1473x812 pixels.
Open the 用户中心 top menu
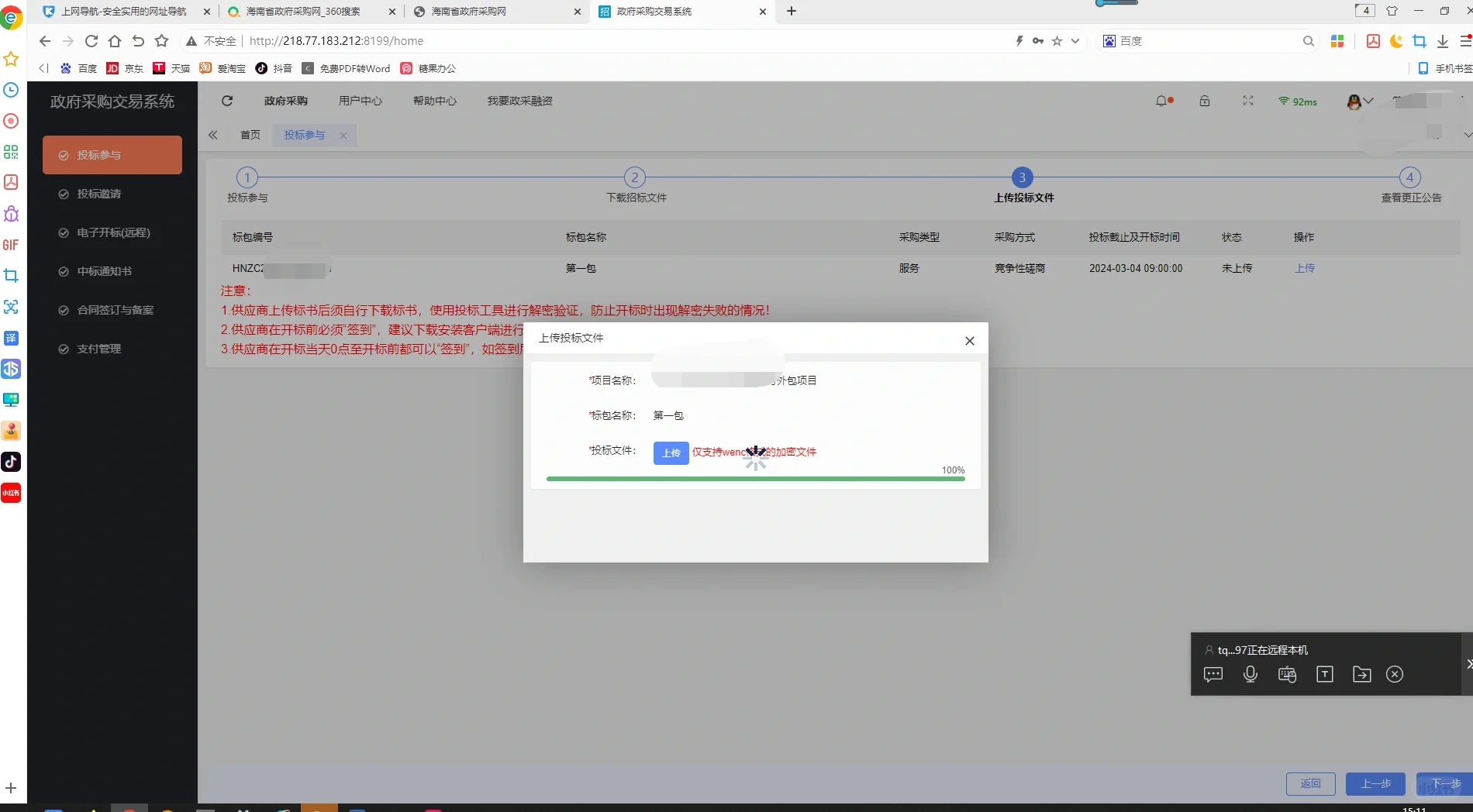pos(360,101)
